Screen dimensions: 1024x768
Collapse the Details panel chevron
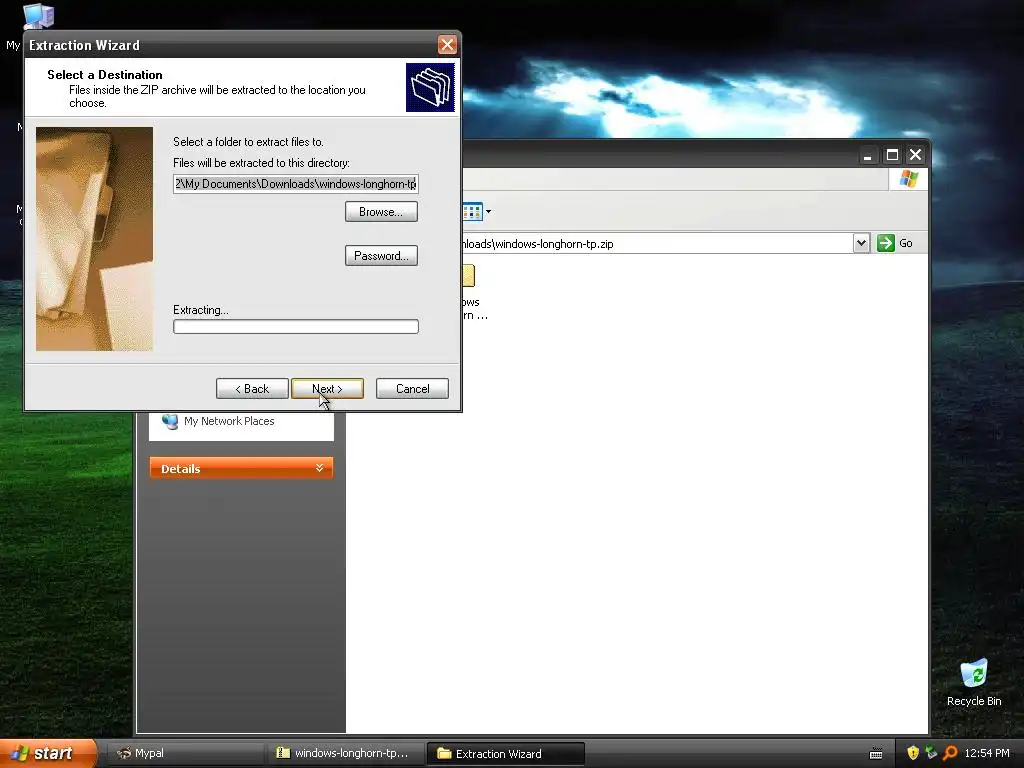319,468
